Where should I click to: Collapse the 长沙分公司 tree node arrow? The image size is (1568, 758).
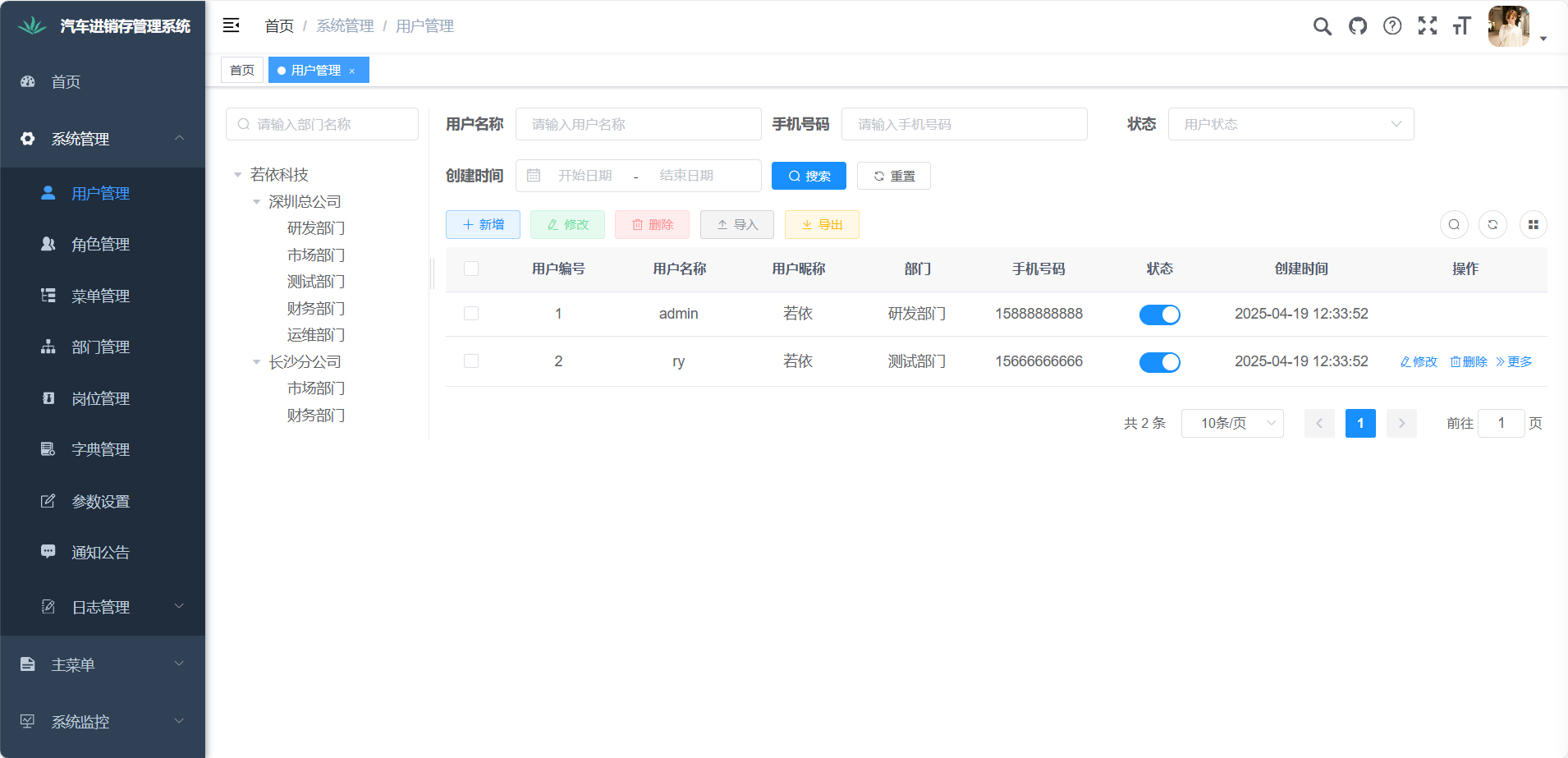pos(256,362)
